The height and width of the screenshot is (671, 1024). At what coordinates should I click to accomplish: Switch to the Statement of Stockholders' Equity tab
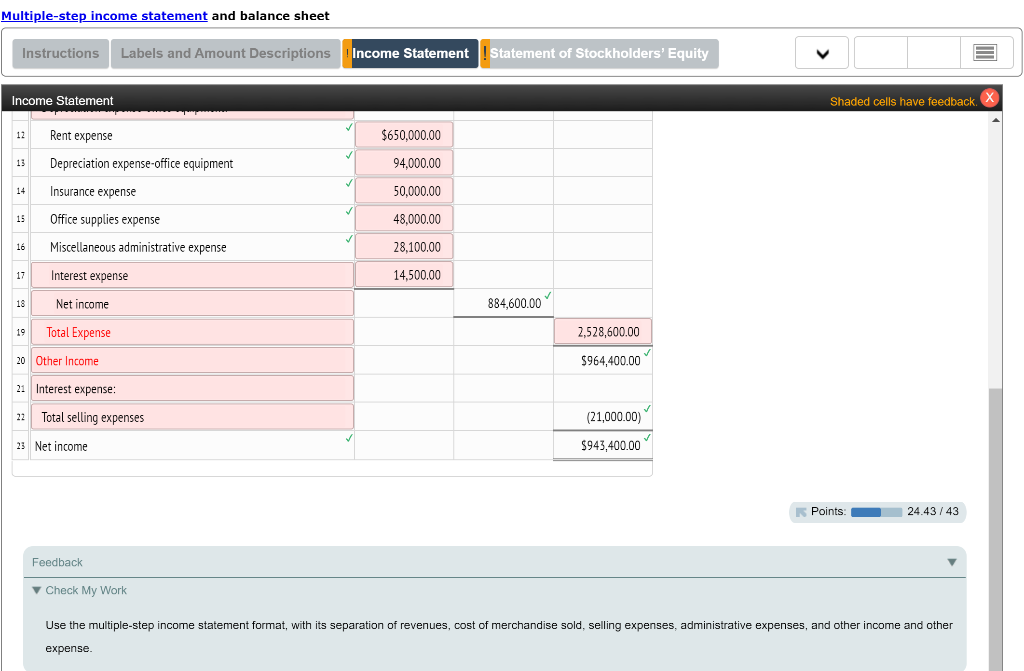coord(598,54)
